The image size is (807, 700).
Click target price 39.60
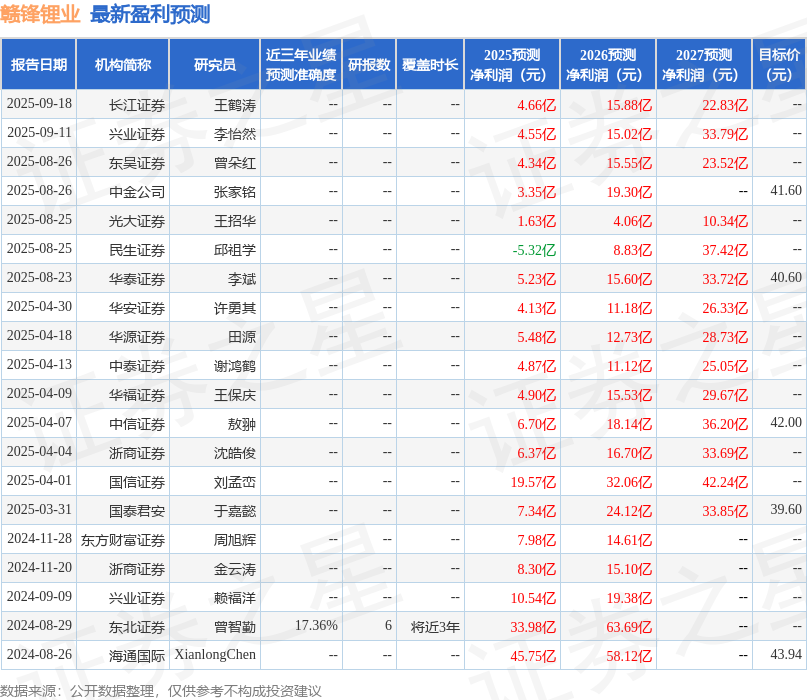(786, 510)
